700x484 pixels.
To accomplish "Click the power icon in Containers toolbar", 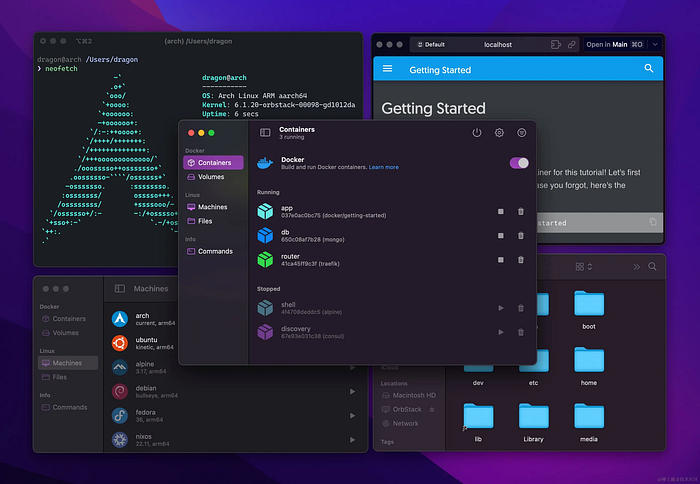I will 477,133.
